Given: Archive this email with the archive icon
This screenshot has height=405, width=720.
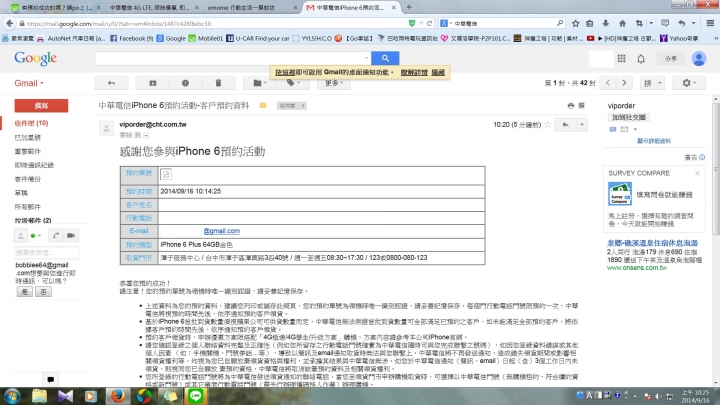Looking at the screenshot, I should (152, 83).
